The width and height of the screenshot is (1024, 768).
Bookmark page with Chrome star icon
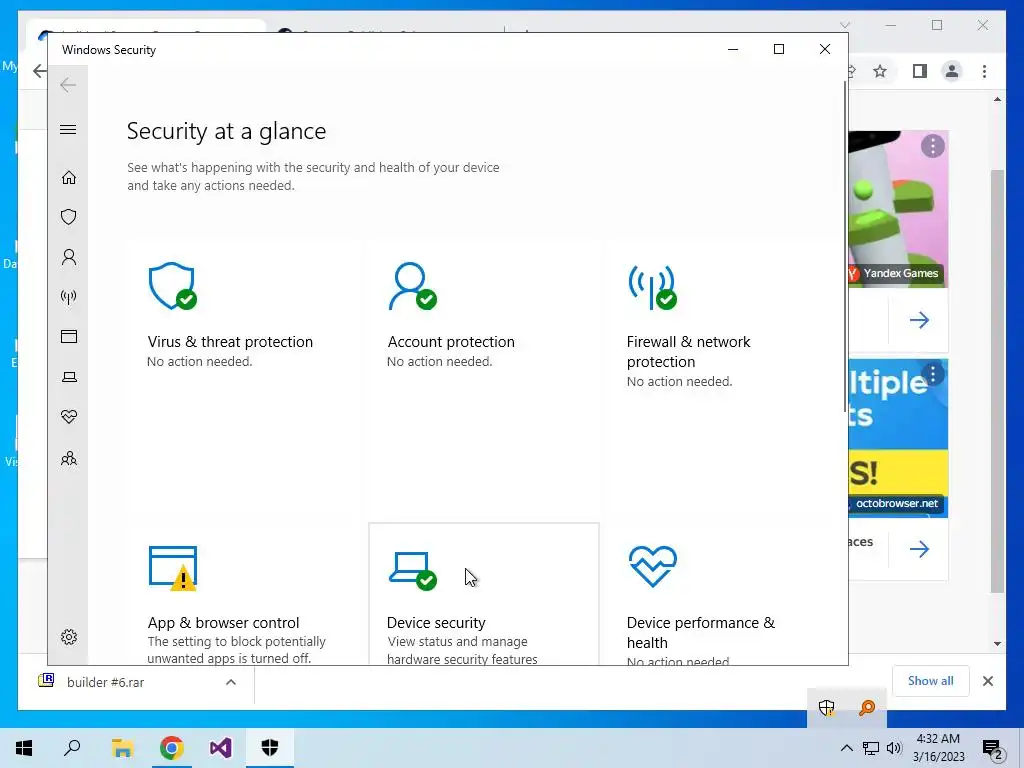tap(880, 71)
